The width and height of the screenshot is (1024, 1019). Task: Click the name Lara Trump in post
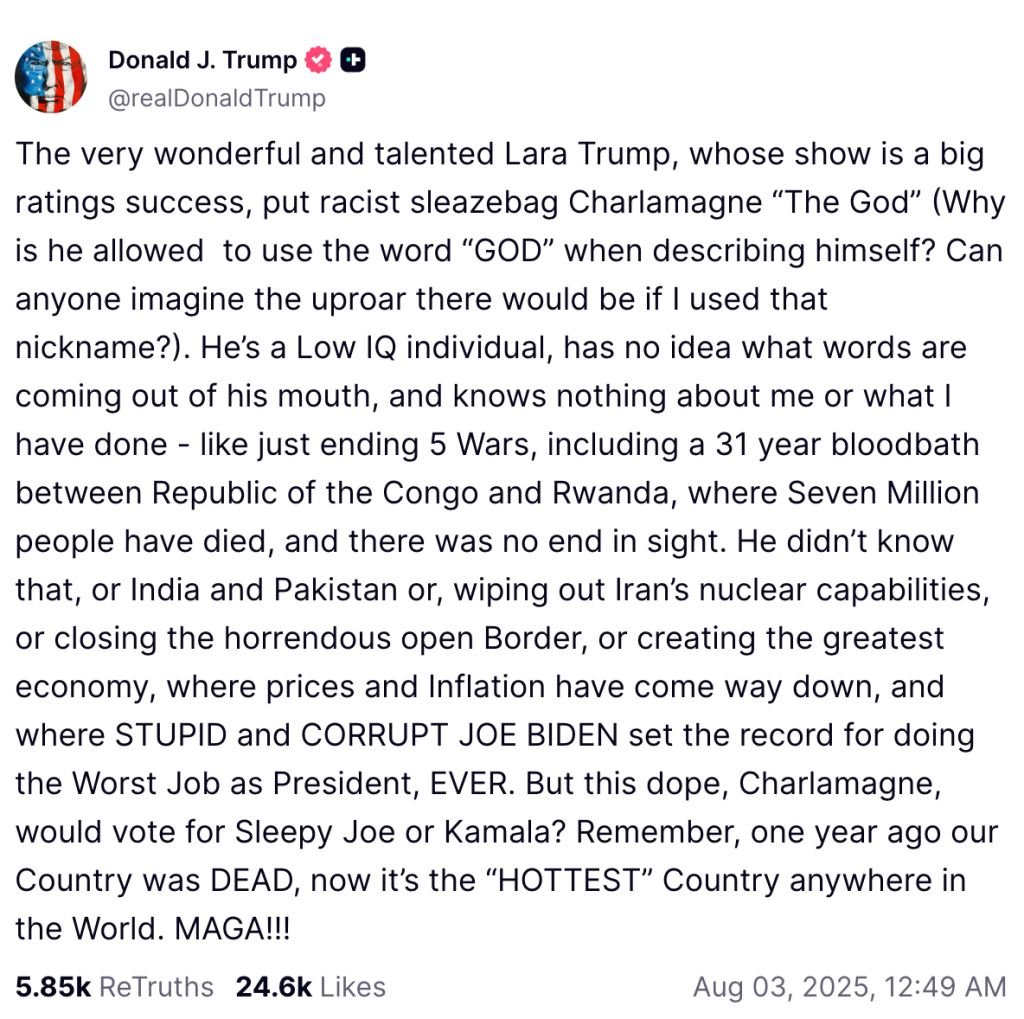(591, 155)
